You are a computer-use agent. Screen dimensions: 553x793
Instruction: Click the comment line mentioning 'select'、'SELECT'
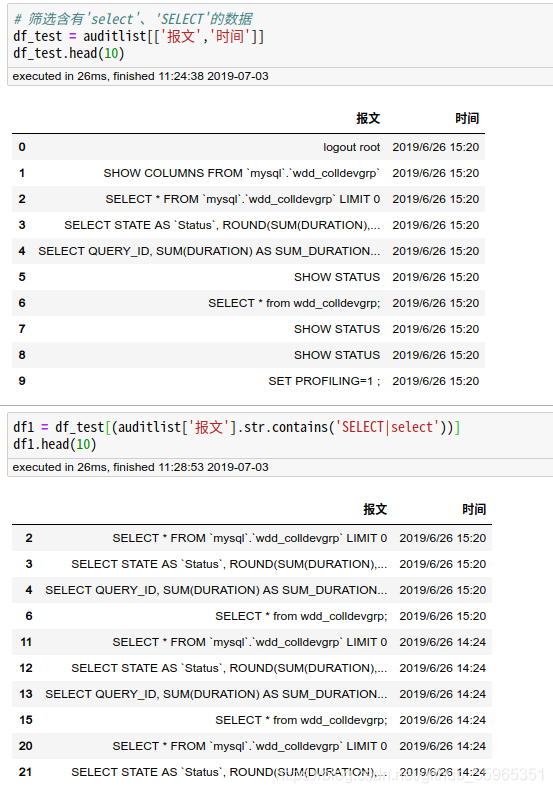tap(133, 19)
